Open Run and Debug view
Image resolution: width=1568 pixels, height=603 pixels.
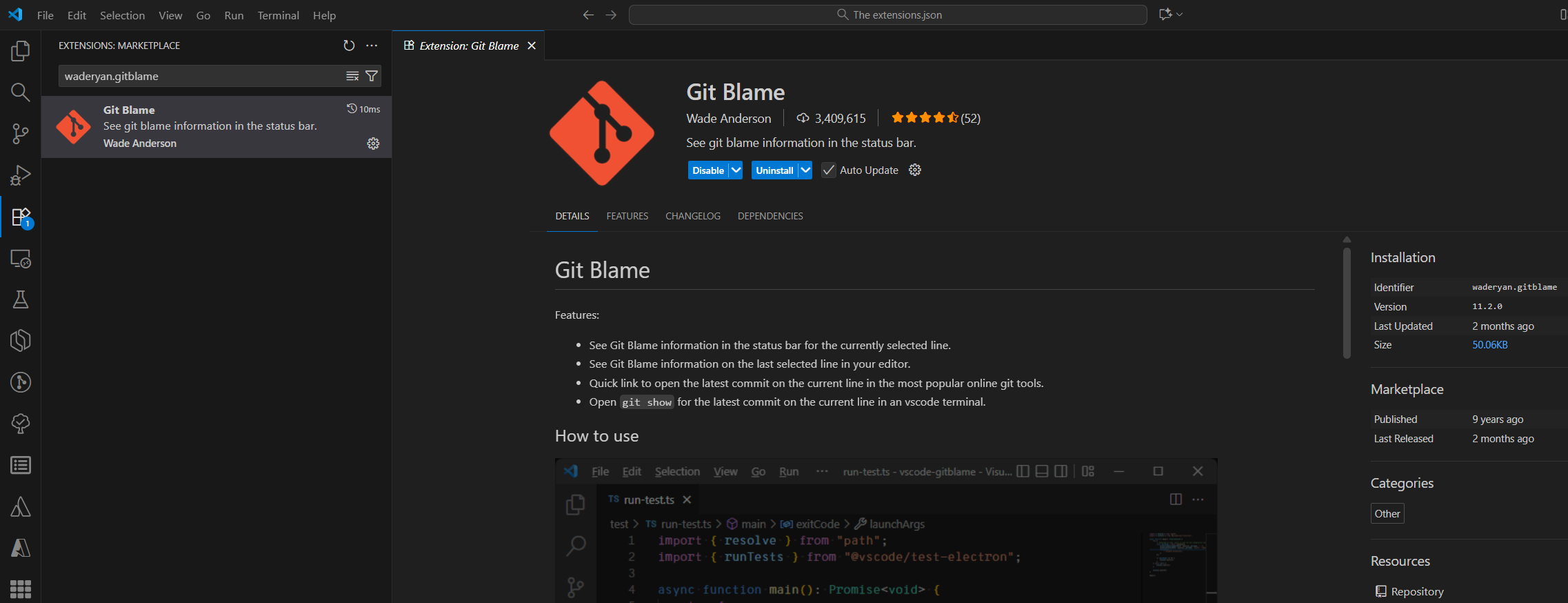coord(21,175)
